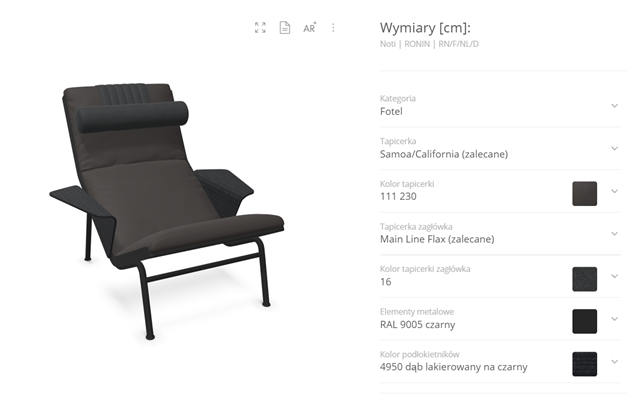Open the three-dot more options menu
The image size is (627, 413).
coord(333,28)
